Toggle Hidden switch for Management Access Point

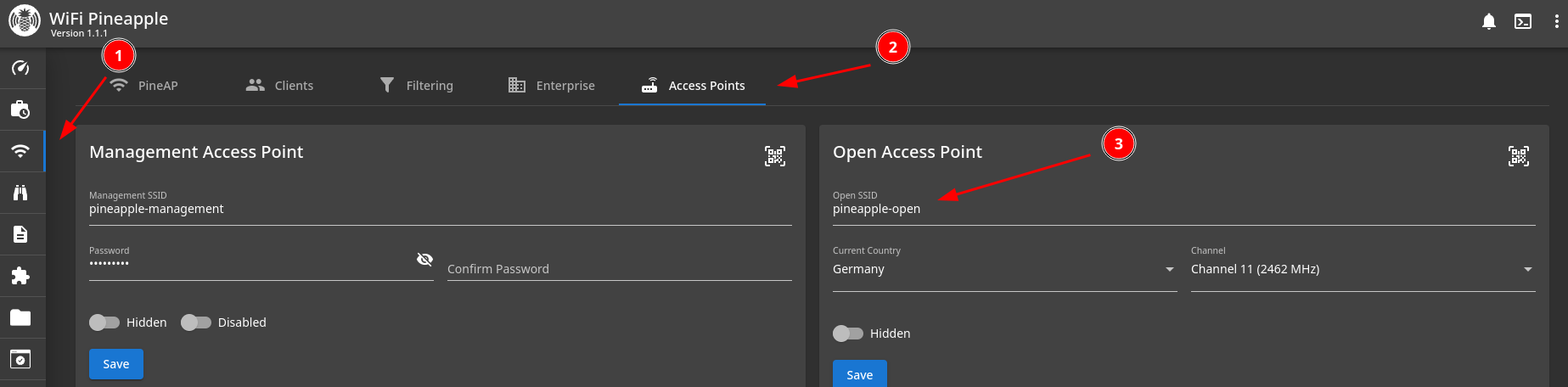pyautogui.click(x=104, y=322)
